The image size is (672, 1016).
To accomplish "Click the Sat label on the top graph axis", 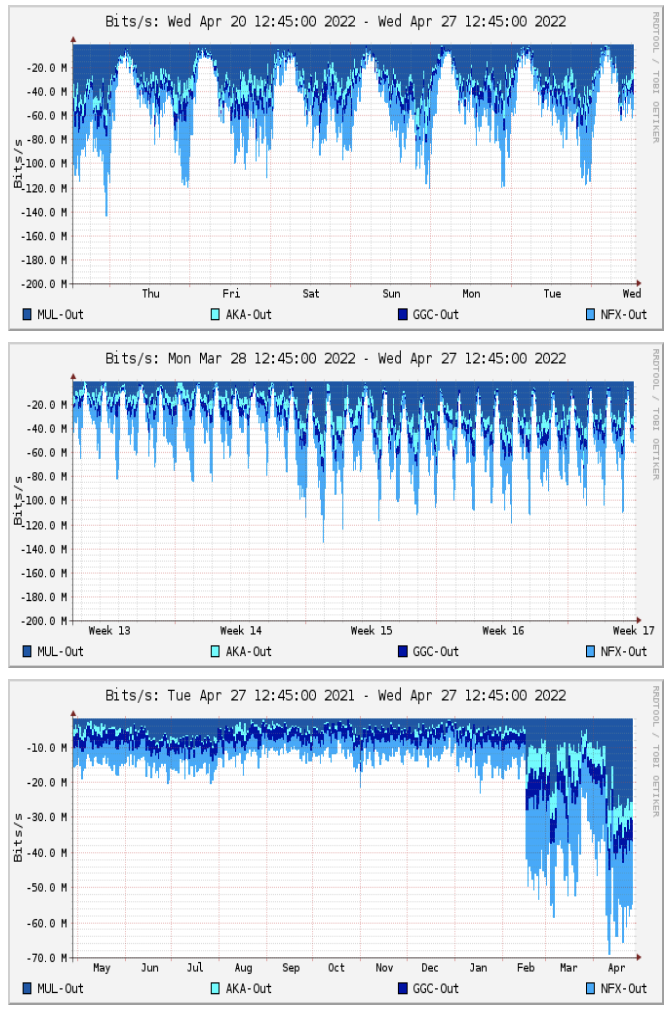I will pyautogui.click(x=311, y=294).
